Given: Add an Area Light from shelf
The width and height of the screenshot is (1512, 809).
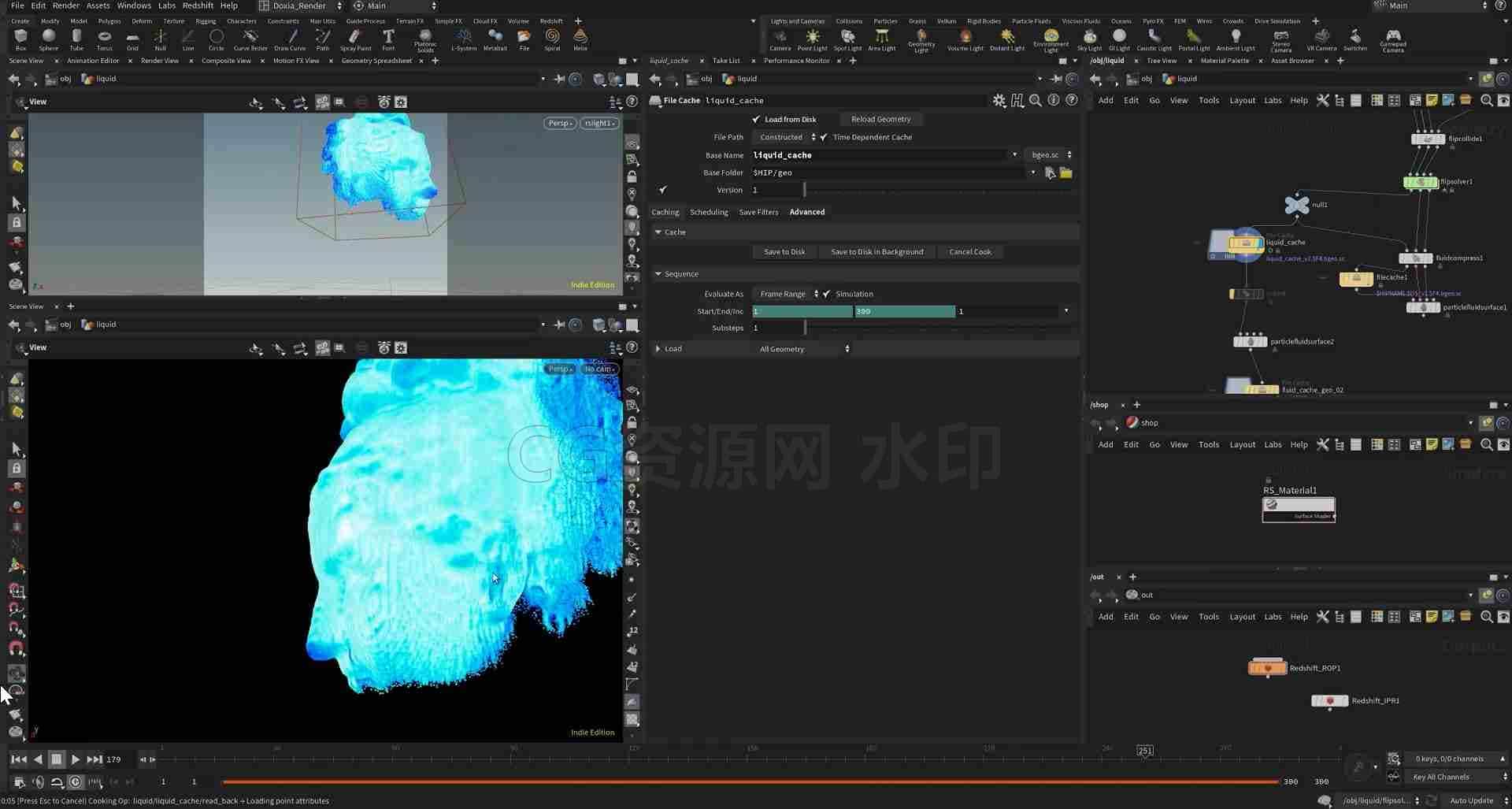Looking at the screenshot, I should pos(881,39).
